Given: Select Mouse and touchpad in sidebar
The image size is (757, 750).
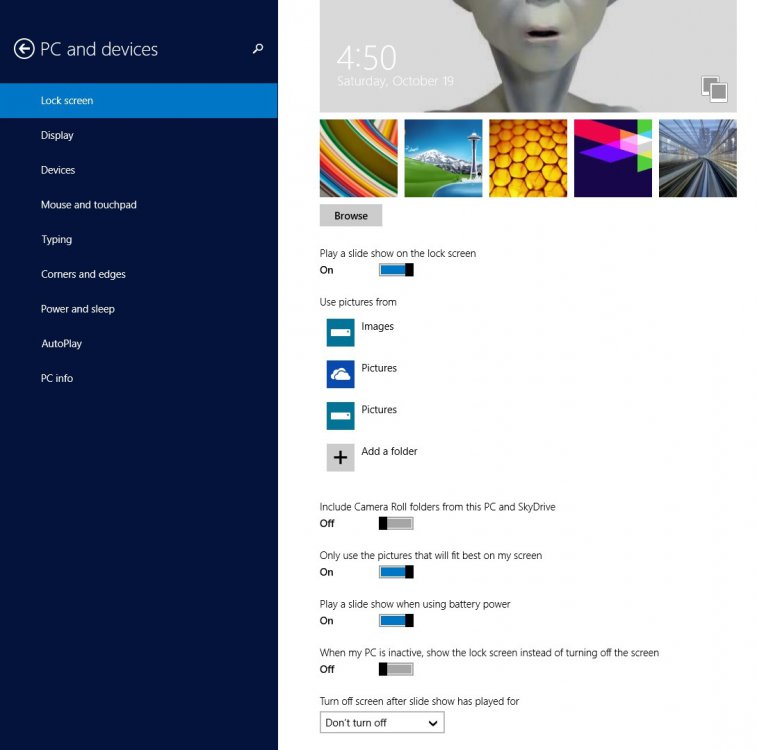Looking at the screenshot, I should coord(88,205).
